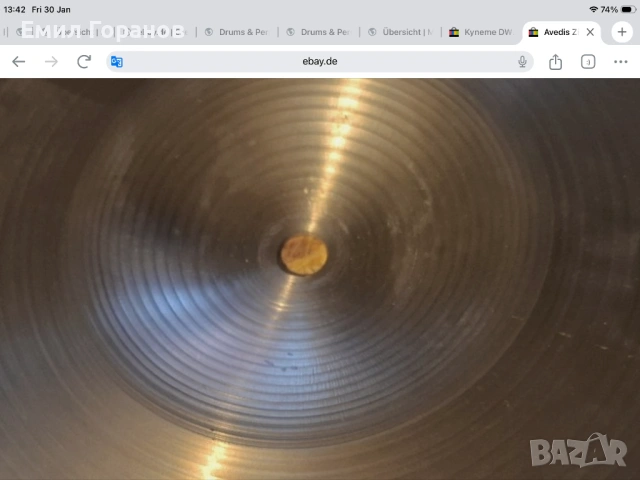Go back to the previous page

coord(19,62)
